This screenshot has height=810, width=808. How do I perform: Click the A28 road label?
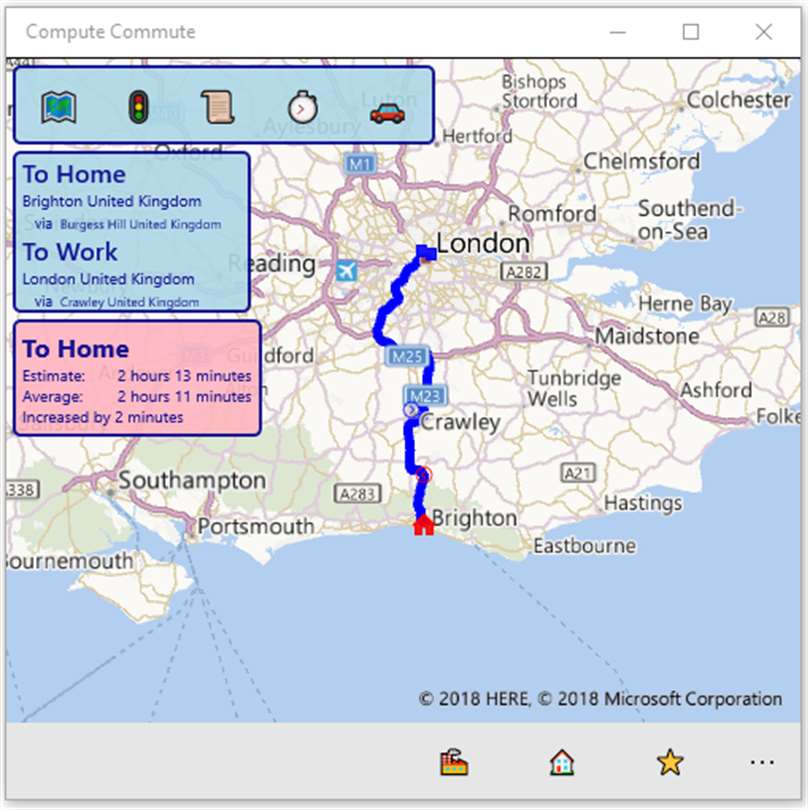[x=772, y=317]
